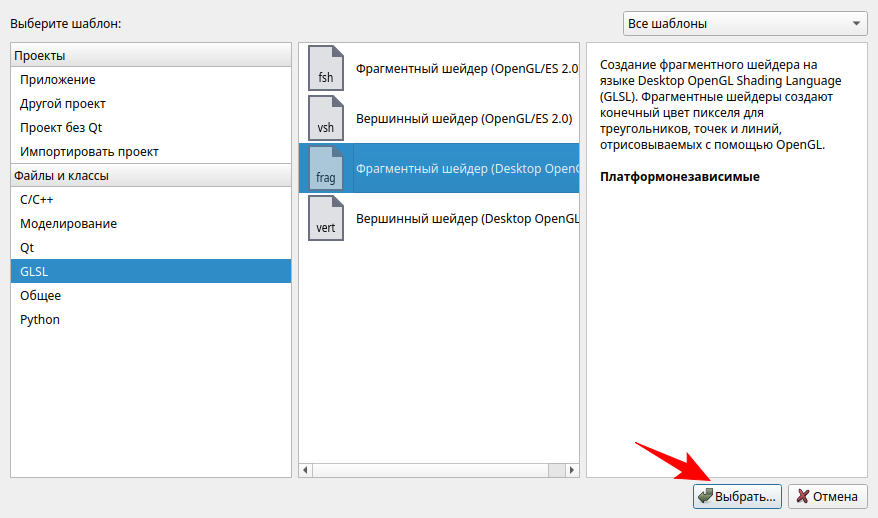Select the «C/C++» file category
Screen dimensions: 878x518
(37, 200)
